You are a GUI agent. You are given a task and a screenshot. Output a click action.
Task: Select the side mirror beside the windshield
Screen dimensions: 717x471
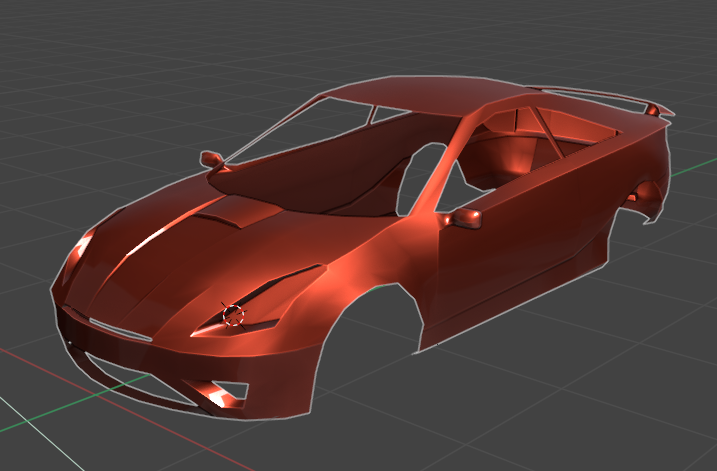[211, 159]
